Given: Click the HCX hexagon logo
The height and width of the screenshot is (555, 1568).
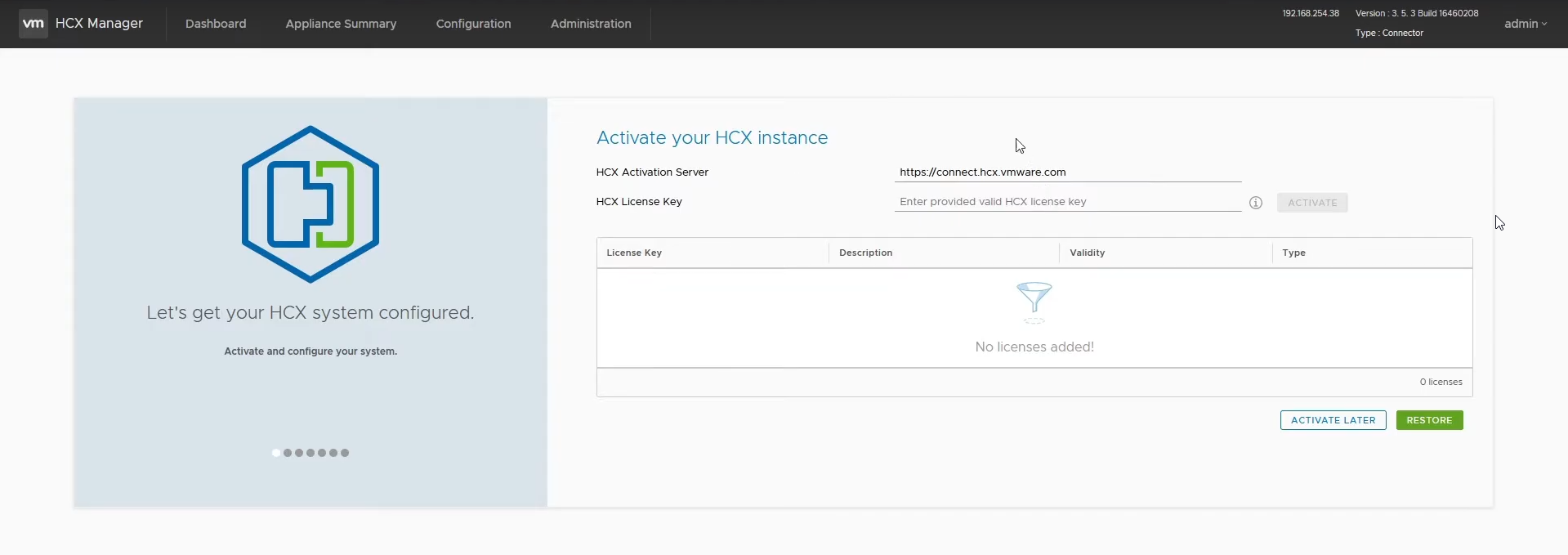Looking at the screenshot, I should (x=310, y=204).
